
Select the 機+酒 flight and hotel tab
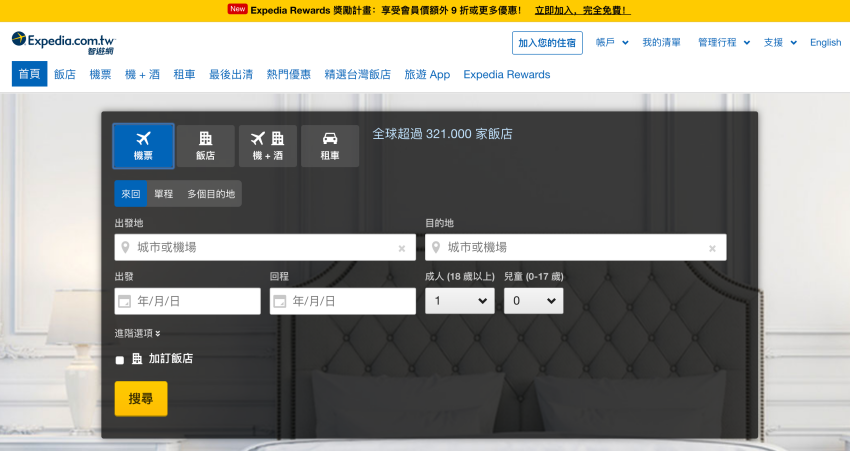[268, 146]
